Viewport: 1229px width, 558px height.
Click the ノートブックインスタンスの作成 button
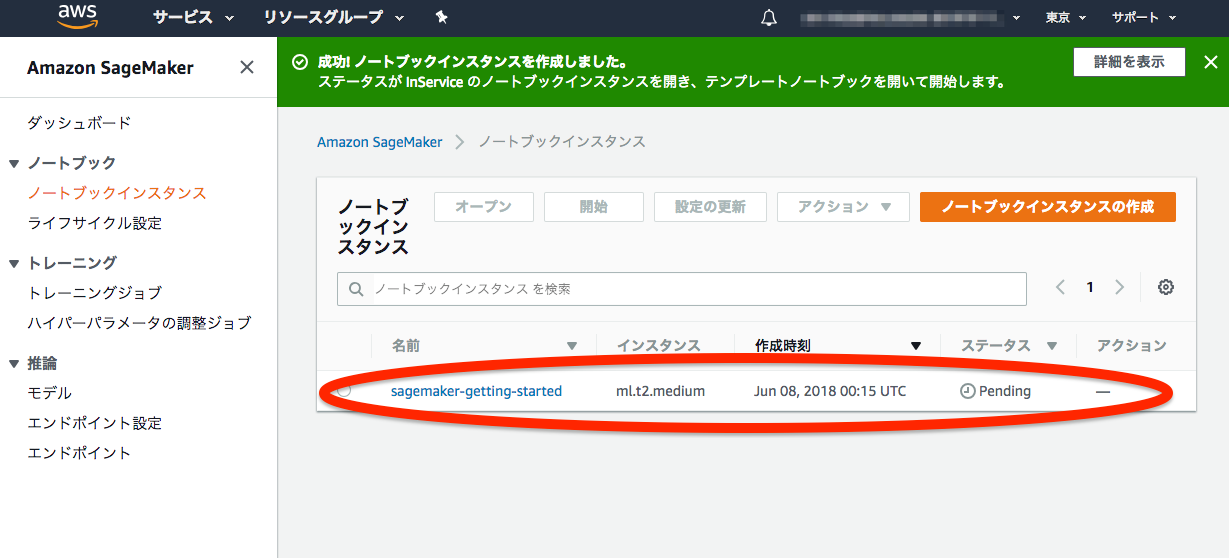(1048, 207)
